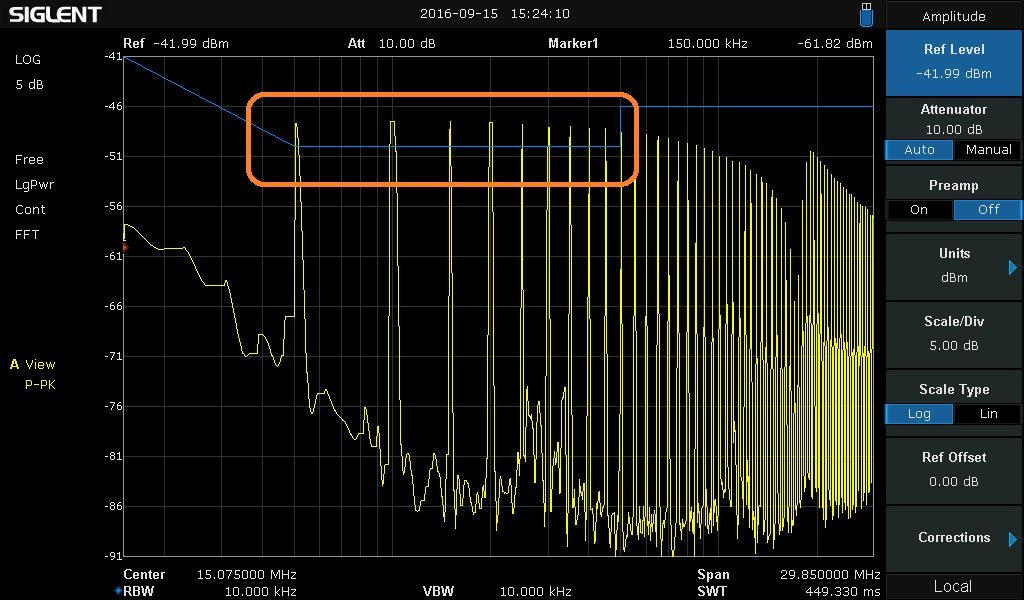The width and height of the screenshot is (1024, 600).
Task: Click the SIGLENT logo
Action: pyautogui.click(x=55, y=14)
